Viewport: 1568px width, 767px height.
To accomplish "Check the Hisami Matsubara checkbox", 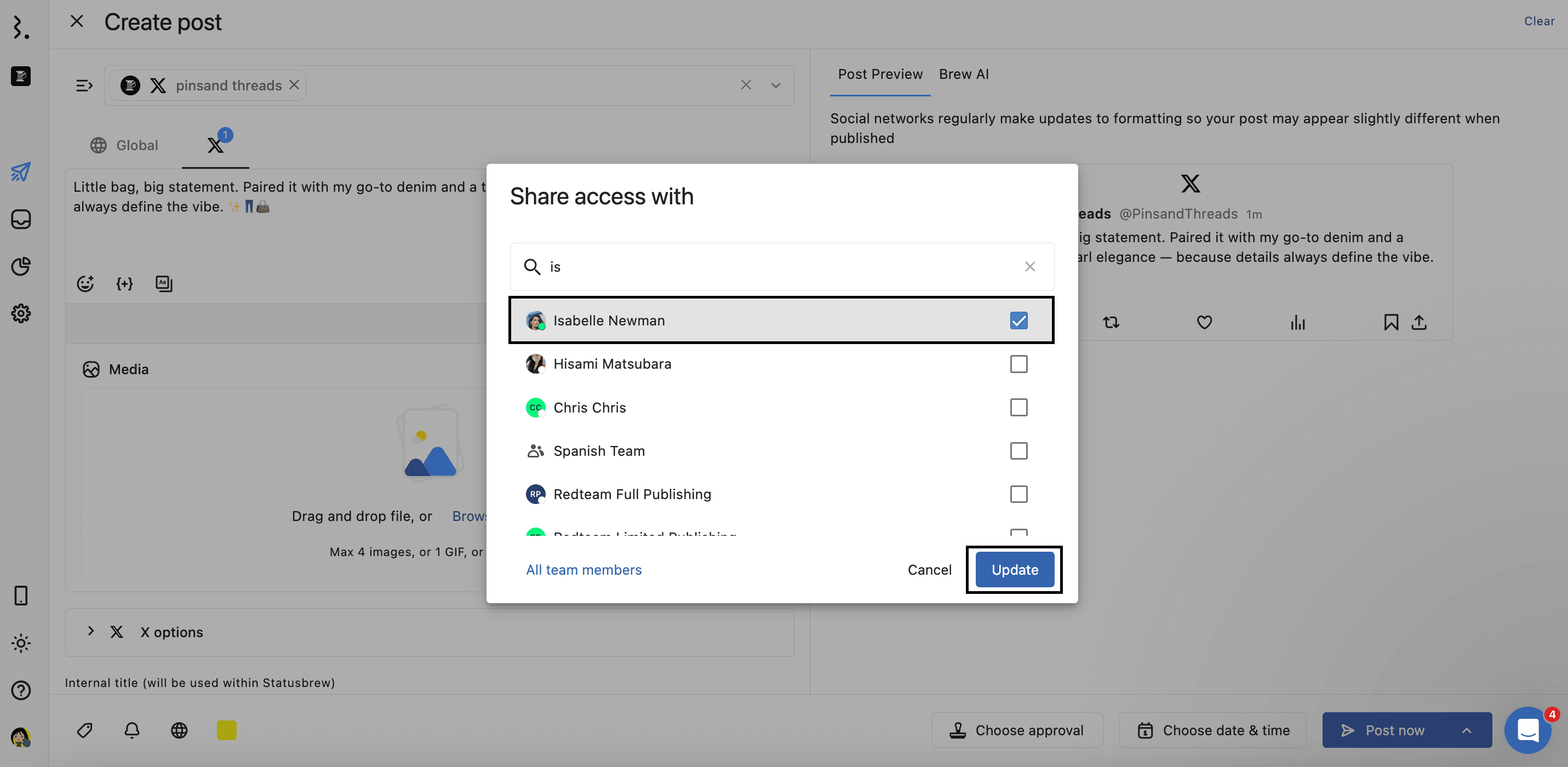I will click(1018, 364).
